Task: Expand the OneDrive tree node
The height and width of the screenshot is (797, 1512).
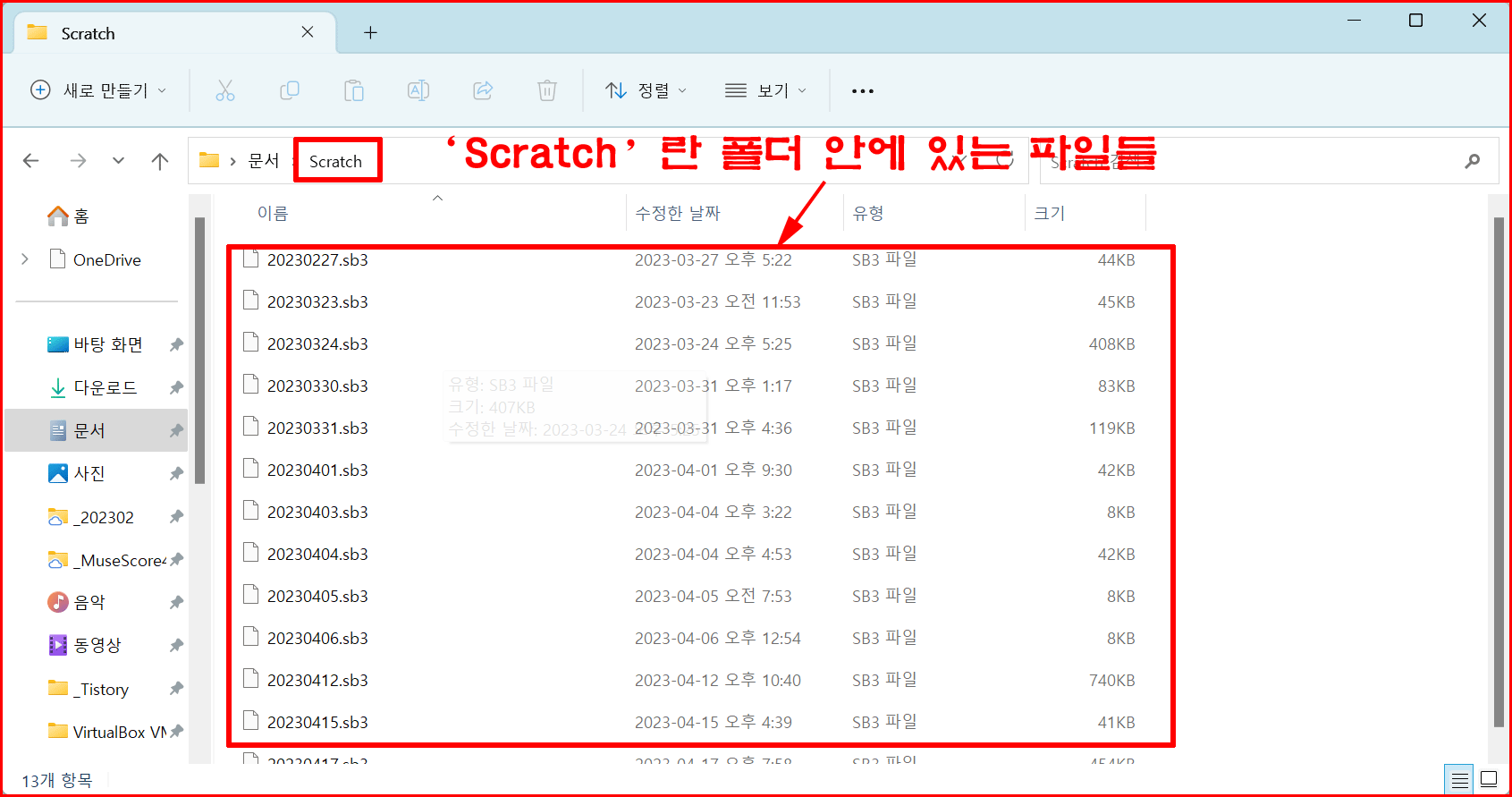Action: [25, 259]
